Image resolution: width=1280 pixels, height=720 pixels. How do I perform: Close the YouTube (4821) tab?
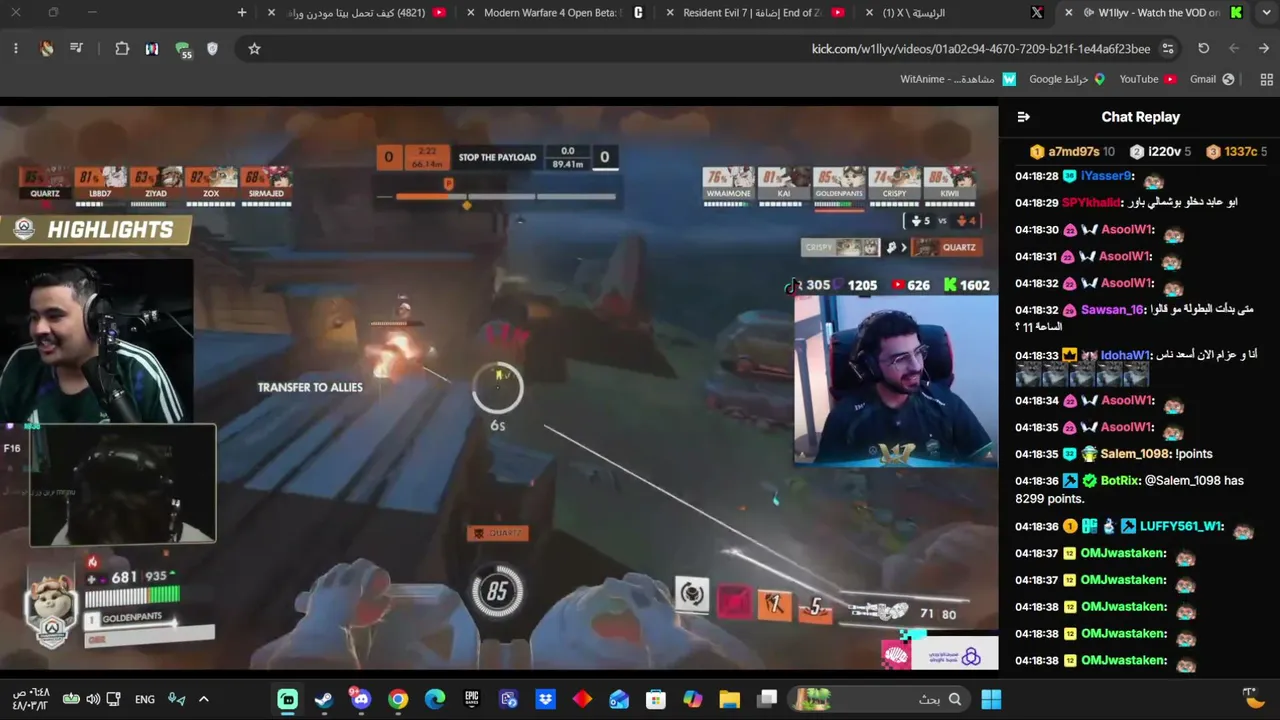click(271, 13)
